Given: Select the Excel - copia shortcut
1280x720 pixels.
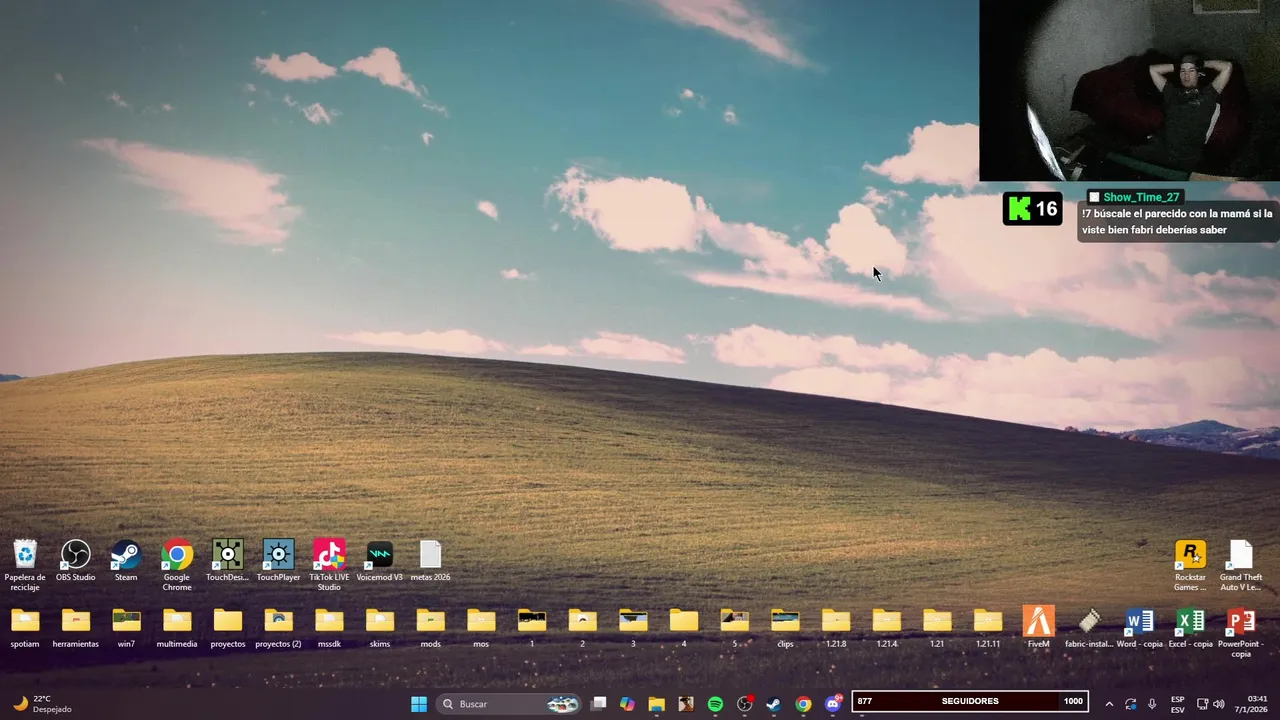Looking at the screenshot, I should tap(1190, 629).
